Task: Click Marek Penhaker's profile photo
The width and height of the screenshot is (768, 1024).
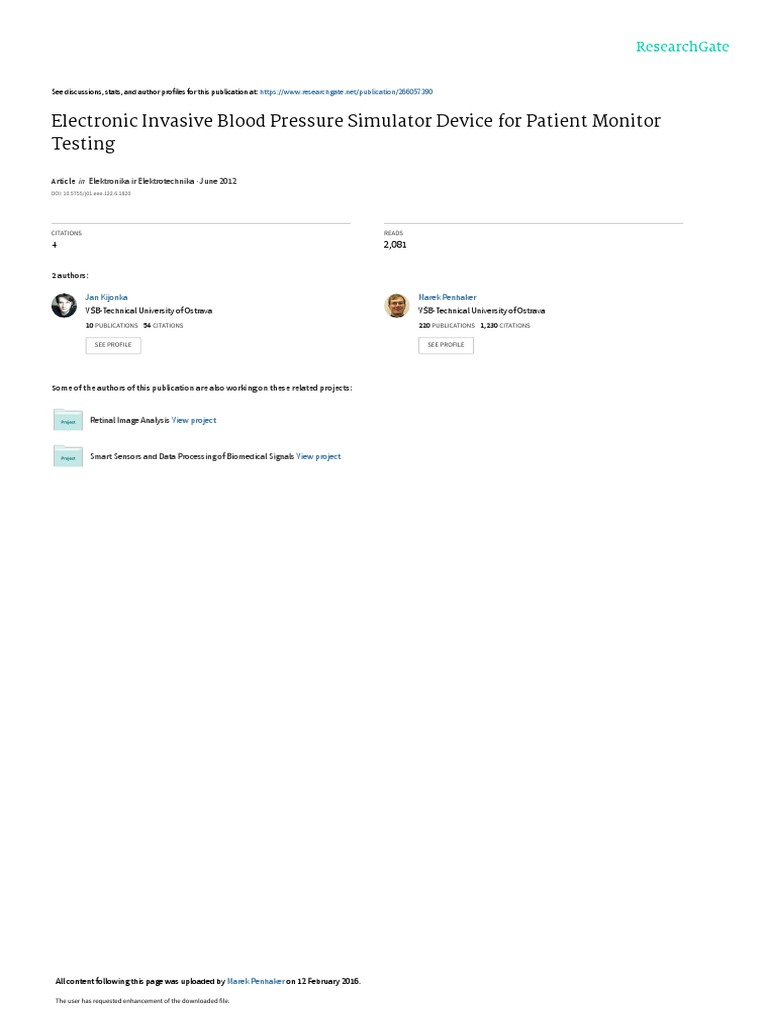Action: (x=396, y=305)
